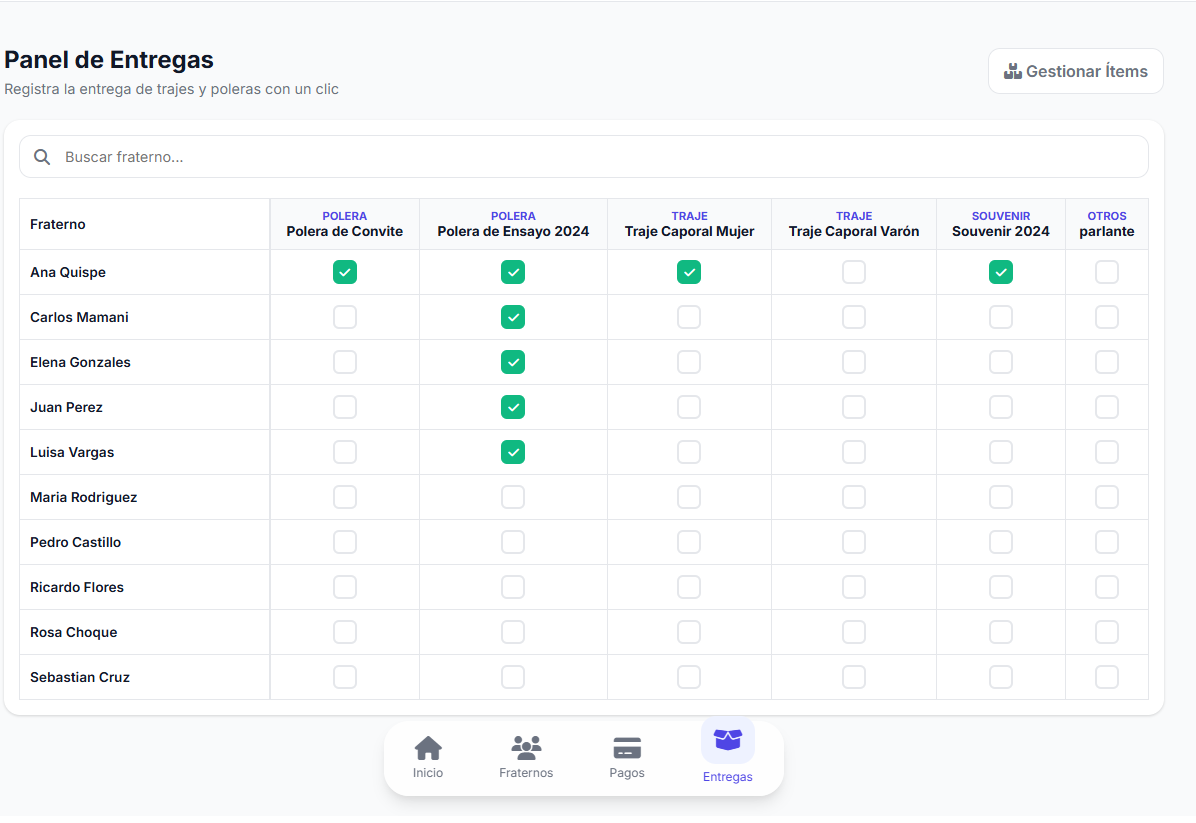Check parlante for Sebastian Cruz

1107,677
